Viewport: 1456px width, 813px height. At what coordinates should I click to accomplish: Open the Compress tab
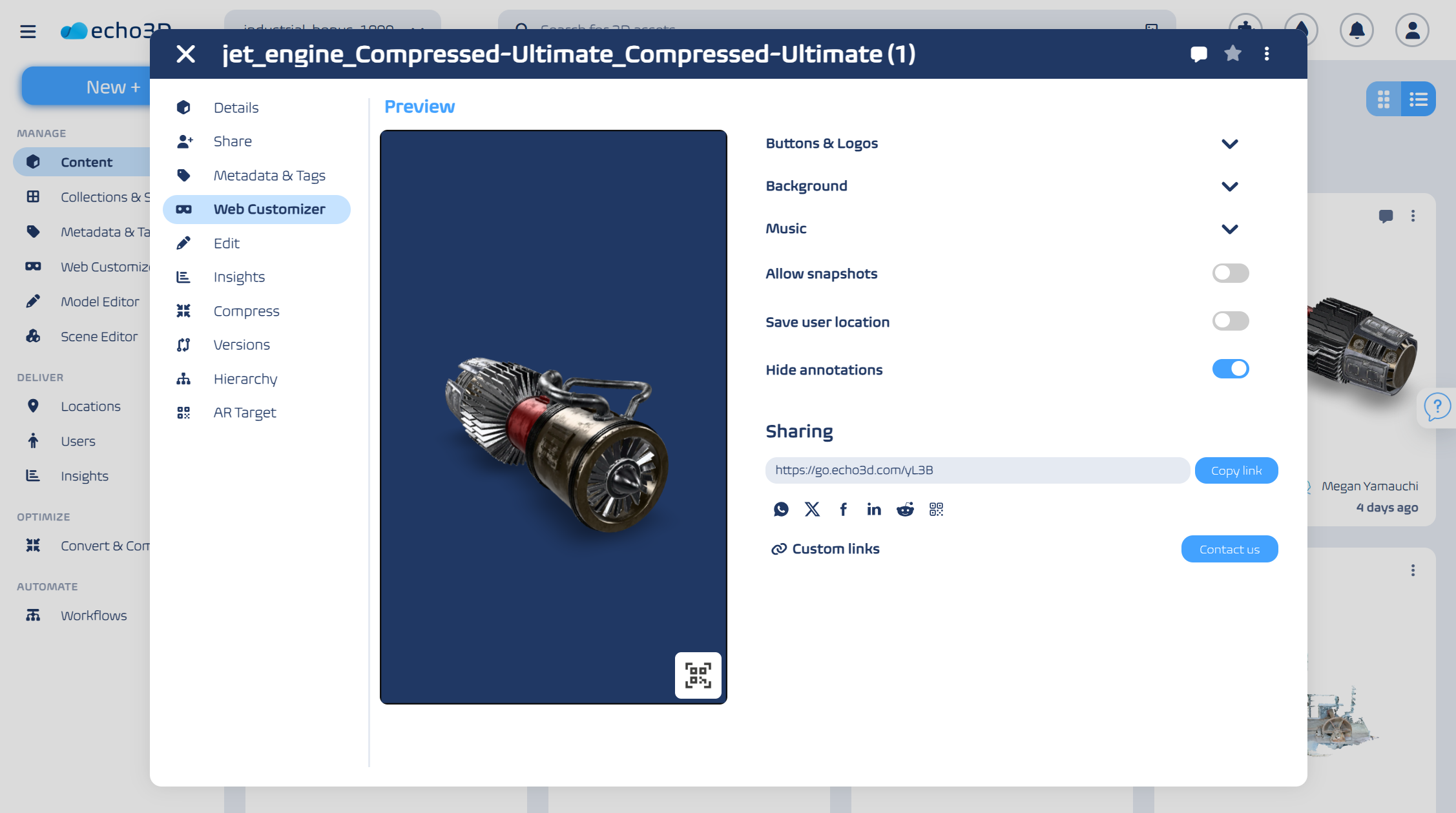[246, 311]
